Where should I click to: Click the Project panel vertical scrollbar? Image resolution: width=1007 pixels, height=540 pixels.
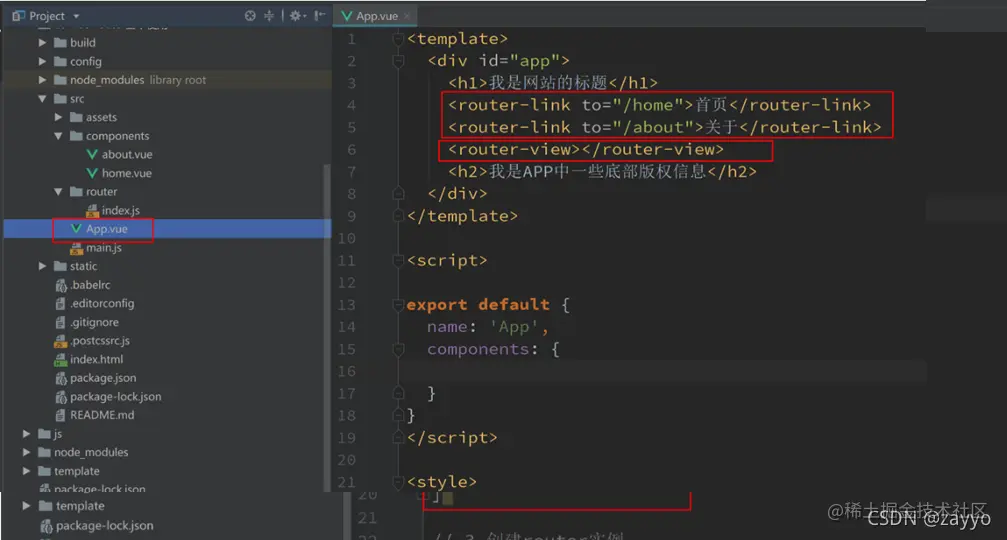coord(327,327)
